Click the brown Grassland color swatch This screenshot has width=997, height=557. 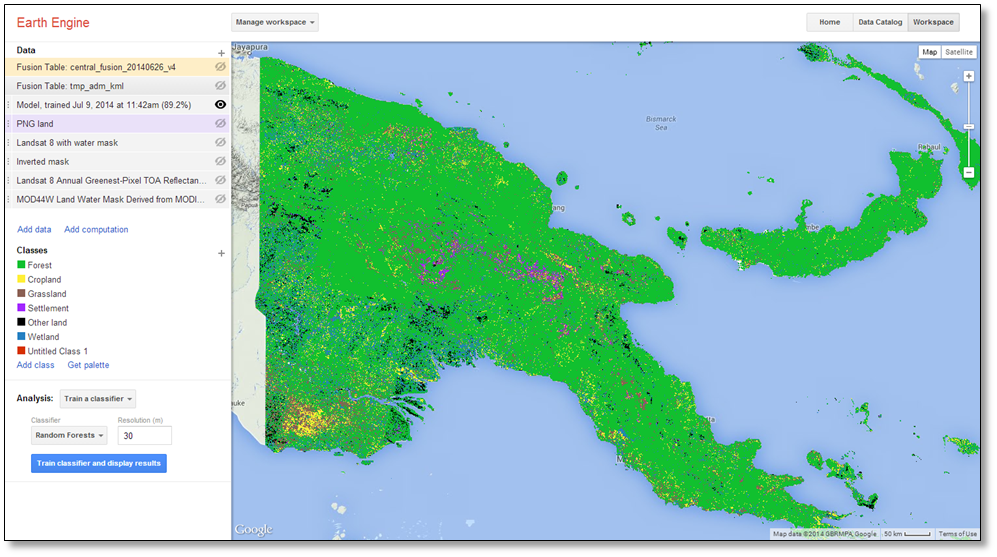[x=21, y=293]
